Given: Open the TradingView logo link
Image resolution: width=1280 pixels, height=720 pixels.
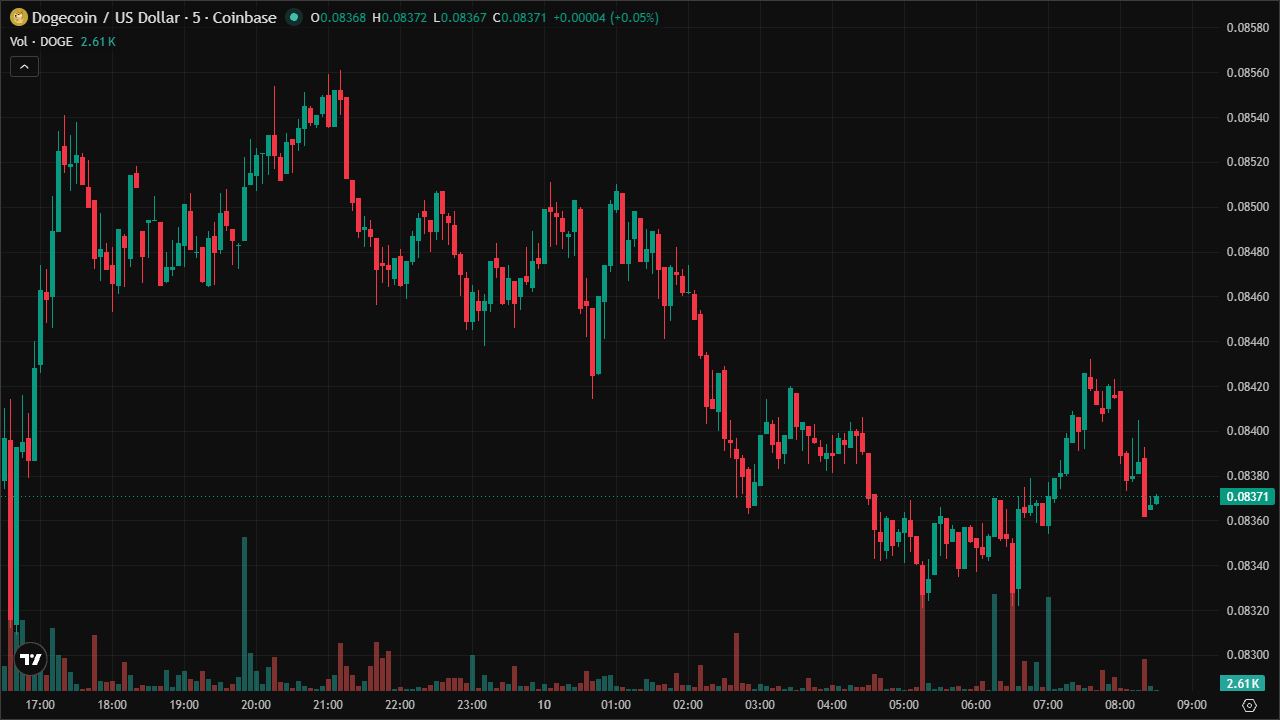Looking at the screenshot, I should click(31, 659).
